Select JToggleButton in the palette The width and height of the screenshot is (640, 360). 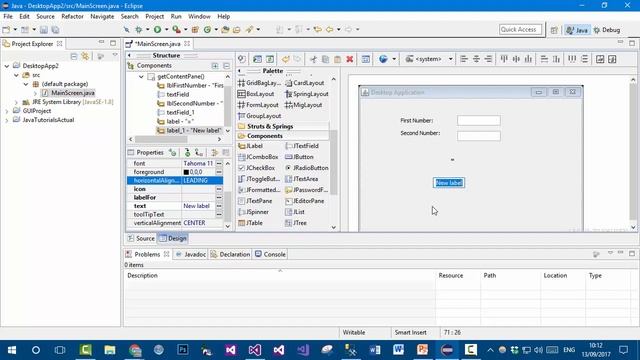(x=259, y=179)
